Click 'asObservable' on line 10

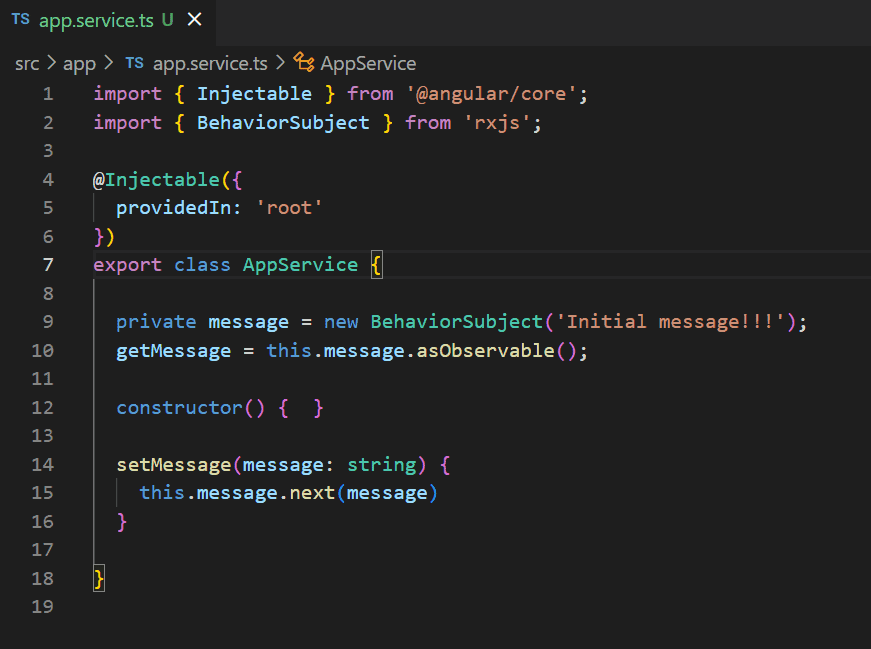pyautogui.click(x=485, y=351)
